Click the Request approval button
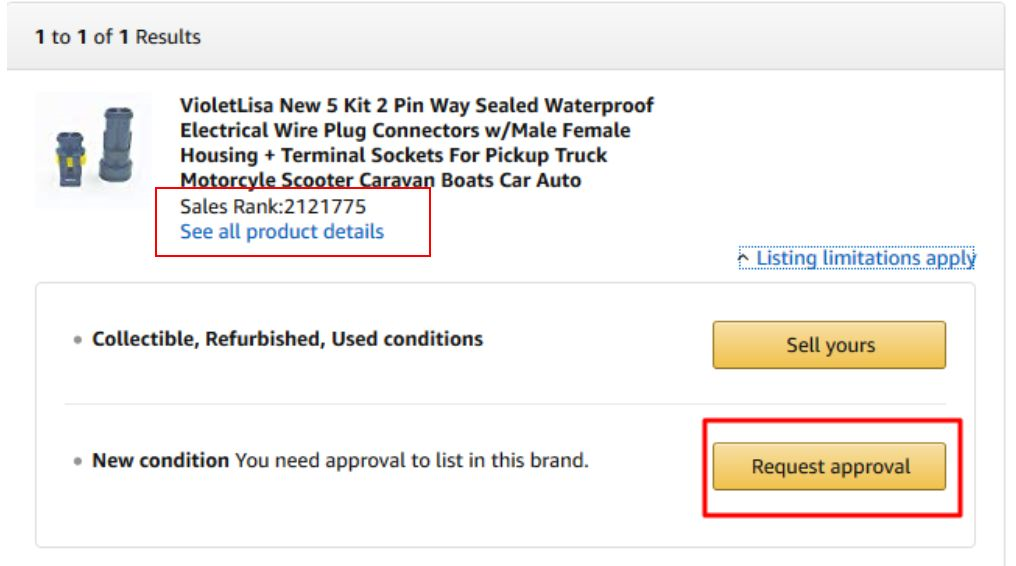1016x566 pixels. coord(829,467)
